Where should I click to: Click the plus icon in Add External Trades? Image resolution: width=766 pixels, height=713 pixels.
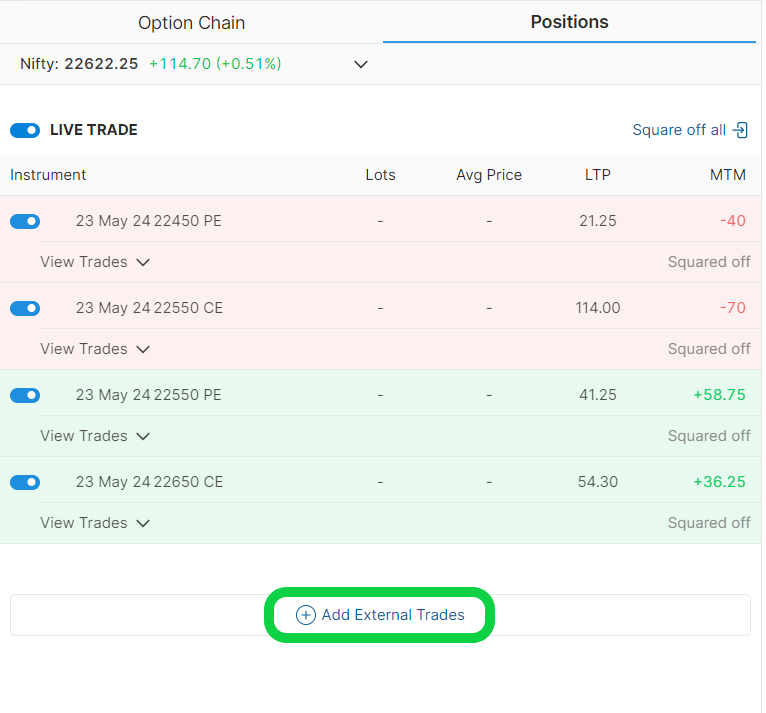[305, 615]
